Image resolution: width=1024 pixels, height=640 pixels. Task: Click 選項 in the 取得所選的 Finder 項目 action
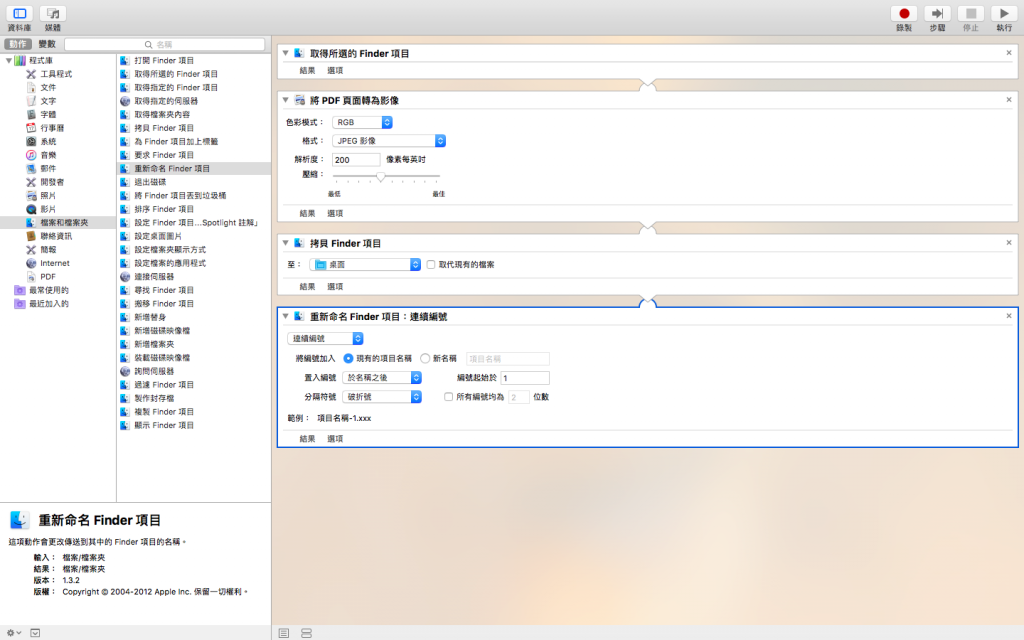click(x=335, y=71)
